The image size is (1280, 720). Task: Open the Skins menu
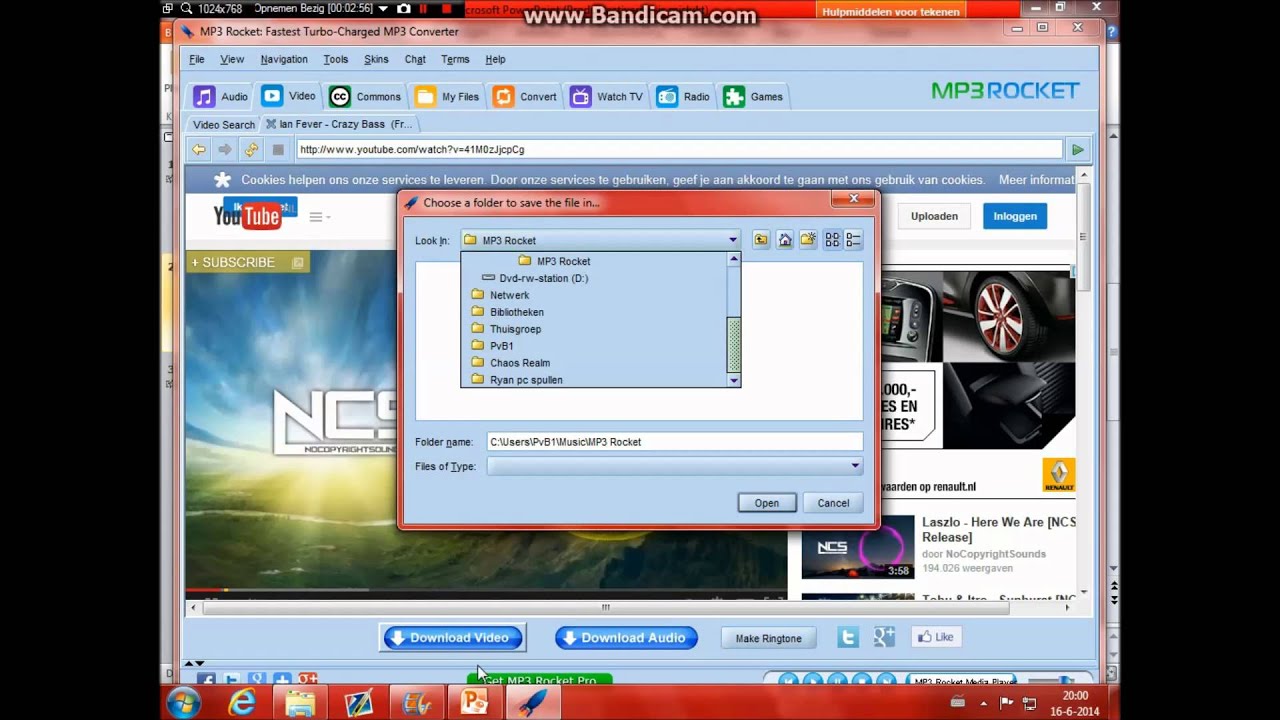[x=376, y=59]
